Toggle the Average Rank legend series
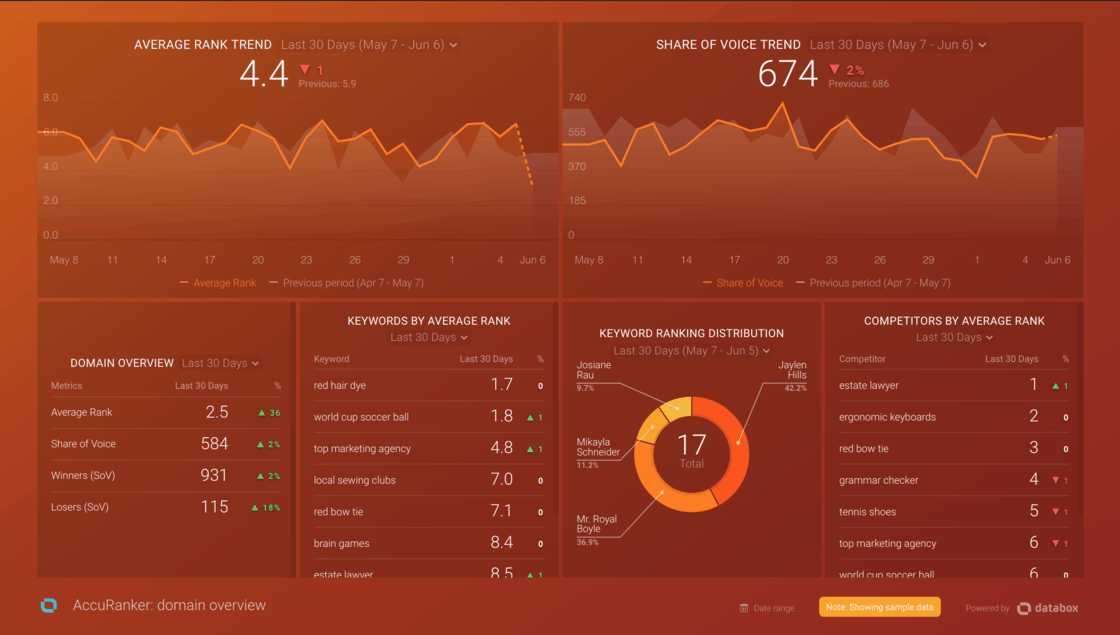Viewport: 1120px width, 635px height. 218,283
